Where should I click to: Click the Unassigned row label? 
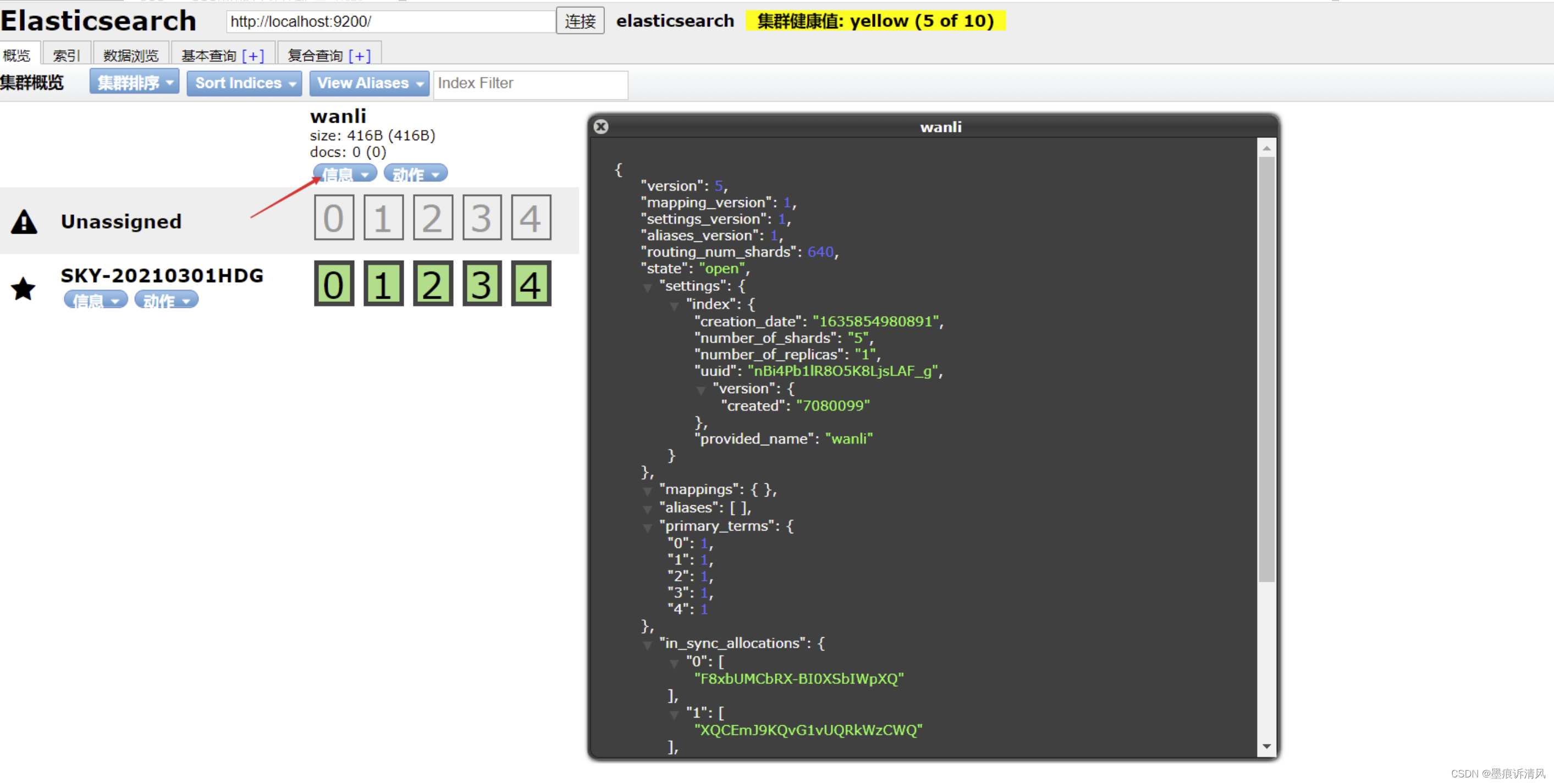122,222
